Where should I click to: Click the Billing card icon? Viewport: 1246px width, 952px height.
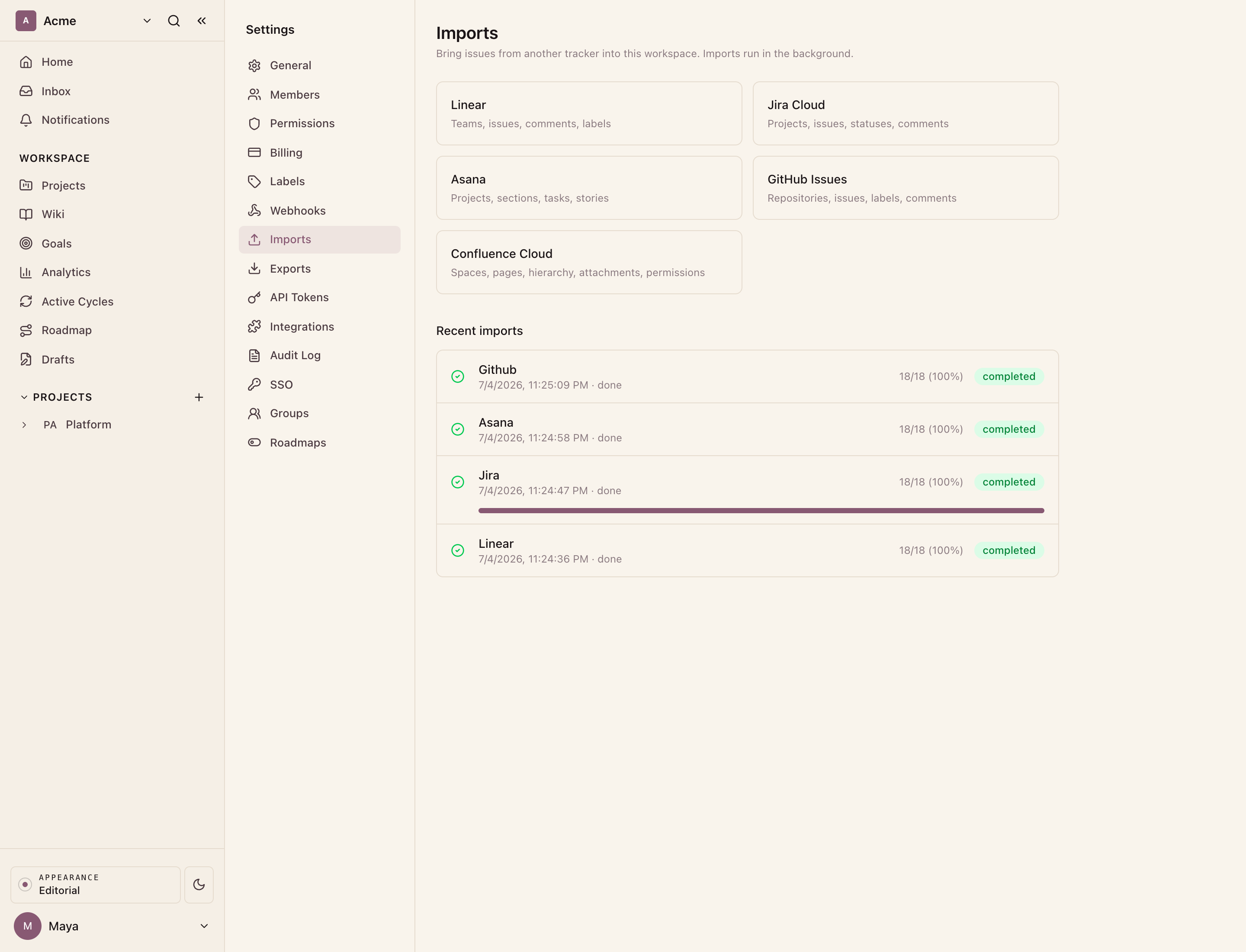click(254, 152)
